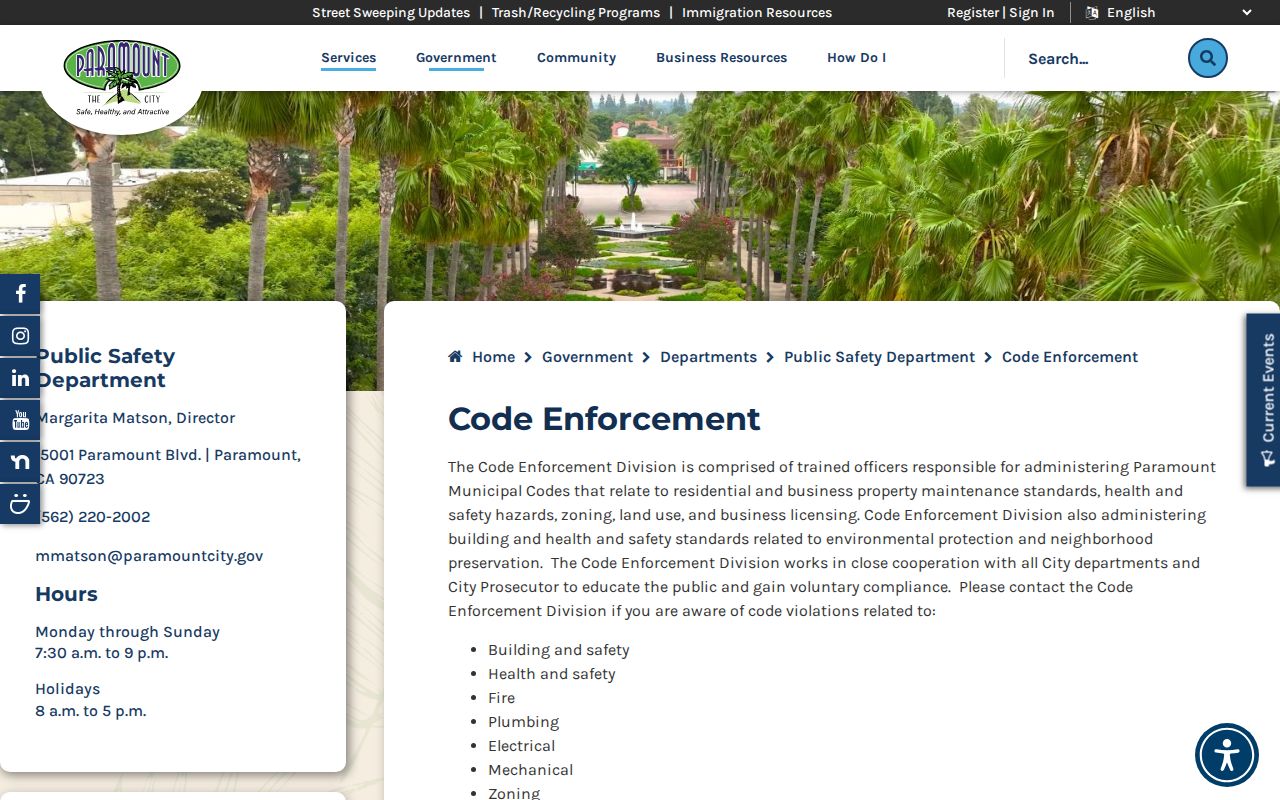
Task: Go to Home in breadcrumb
Action: point(493,357)
